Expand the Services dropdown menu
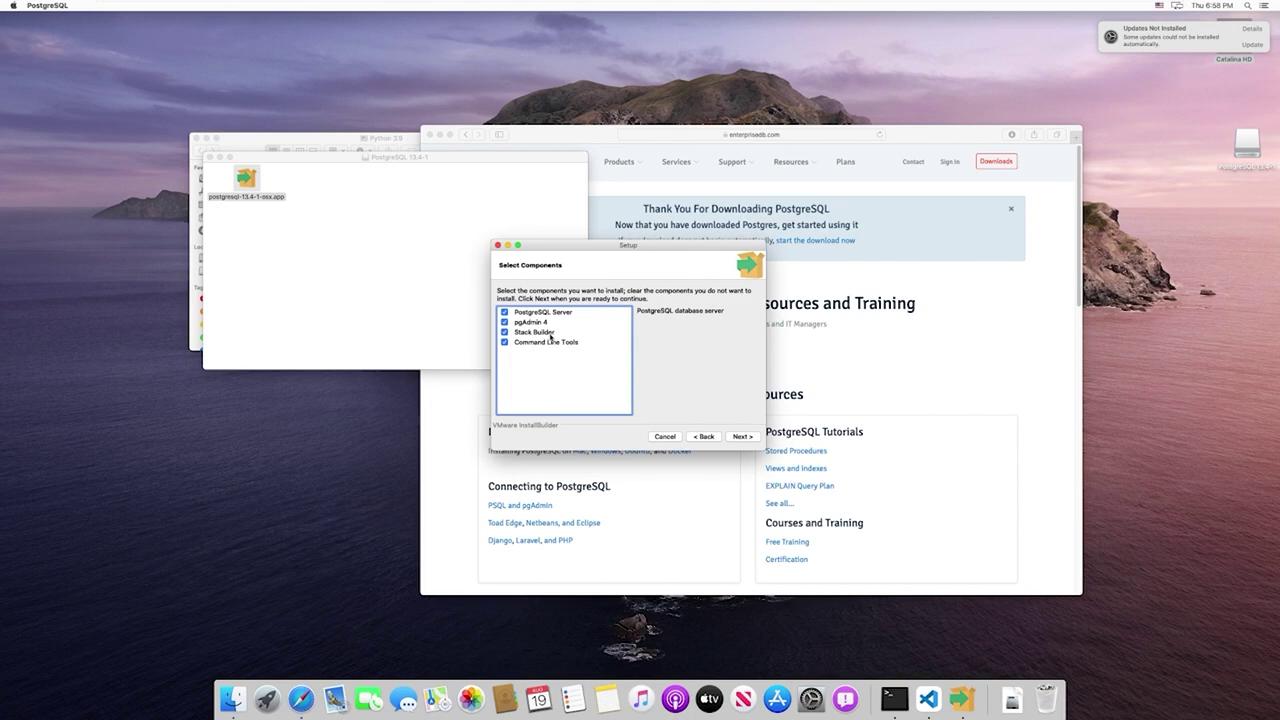Image resolution: width=1280 pixels, height=720 pixels. [x=678, y=162]
